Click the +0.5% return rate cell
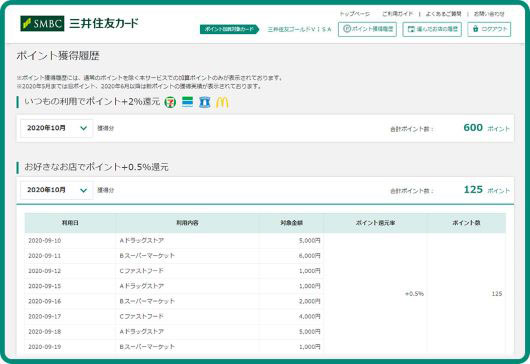This screenshot has width=530, height=364. tap(414, 294)
